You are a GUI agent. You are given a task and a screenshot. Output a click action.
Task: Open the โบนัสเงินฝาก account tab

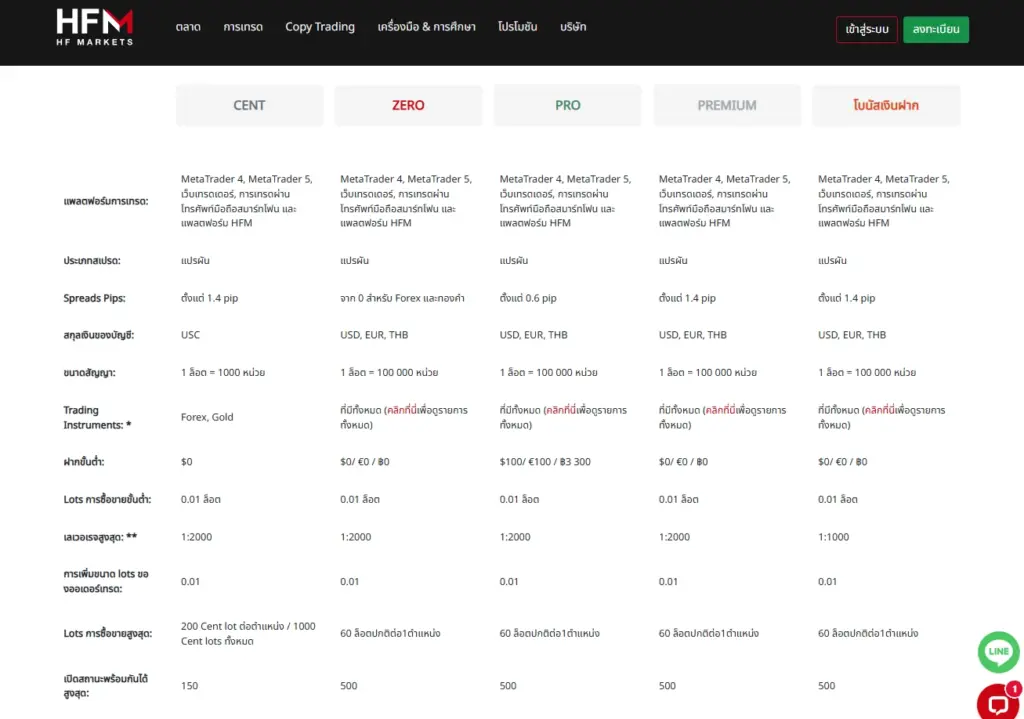tap(886, 105)
